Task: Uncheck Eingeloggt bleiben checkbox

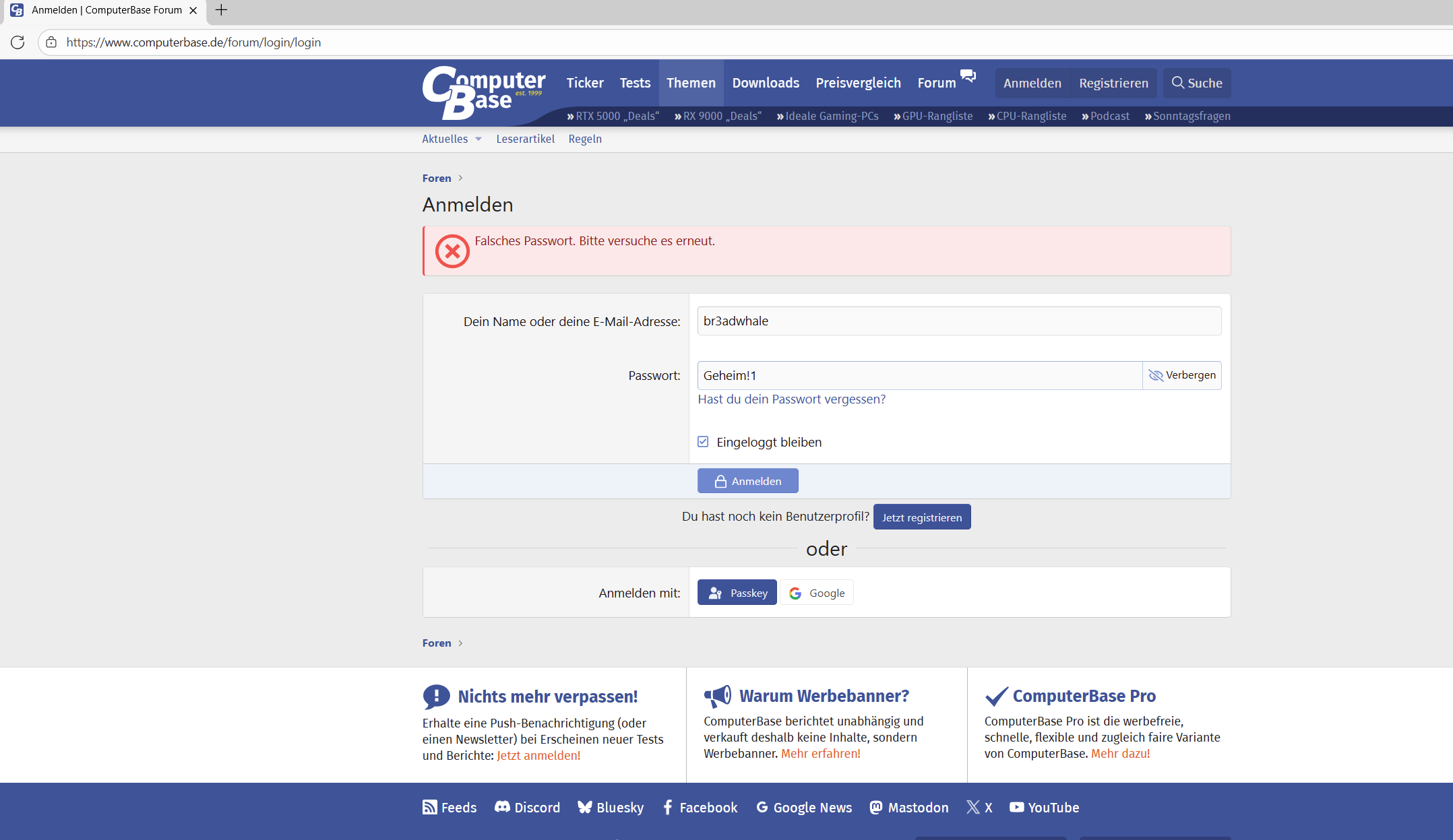Action: click(x=703, y=442)
